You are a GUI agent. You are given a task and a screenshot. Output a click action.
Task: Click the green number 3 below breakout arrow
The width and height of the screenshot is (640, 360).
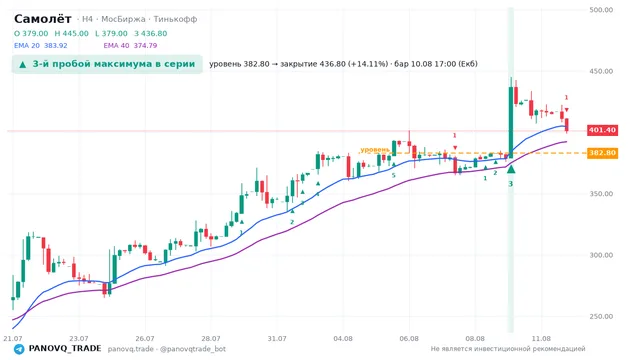[511, 184]
